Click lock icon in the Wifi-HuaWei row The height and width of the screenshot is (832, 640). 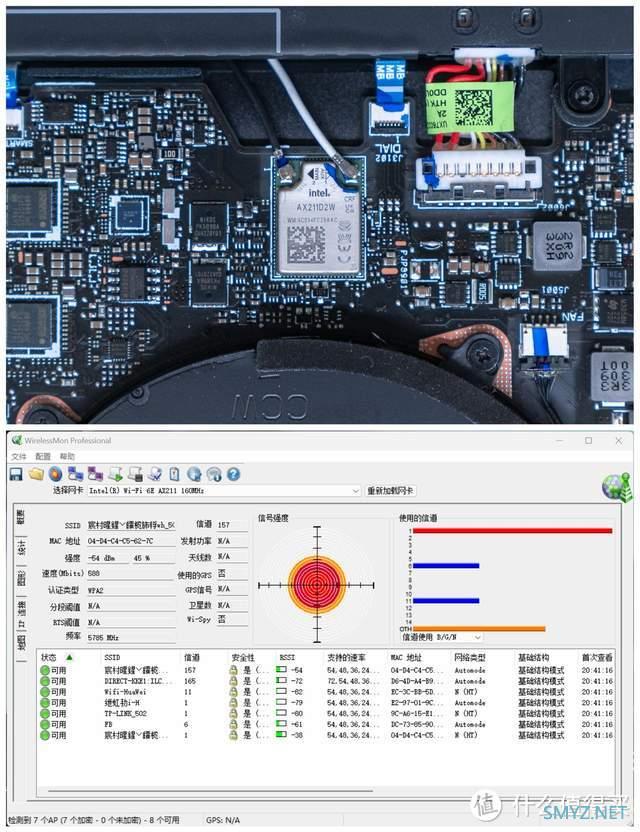(233, 692)
